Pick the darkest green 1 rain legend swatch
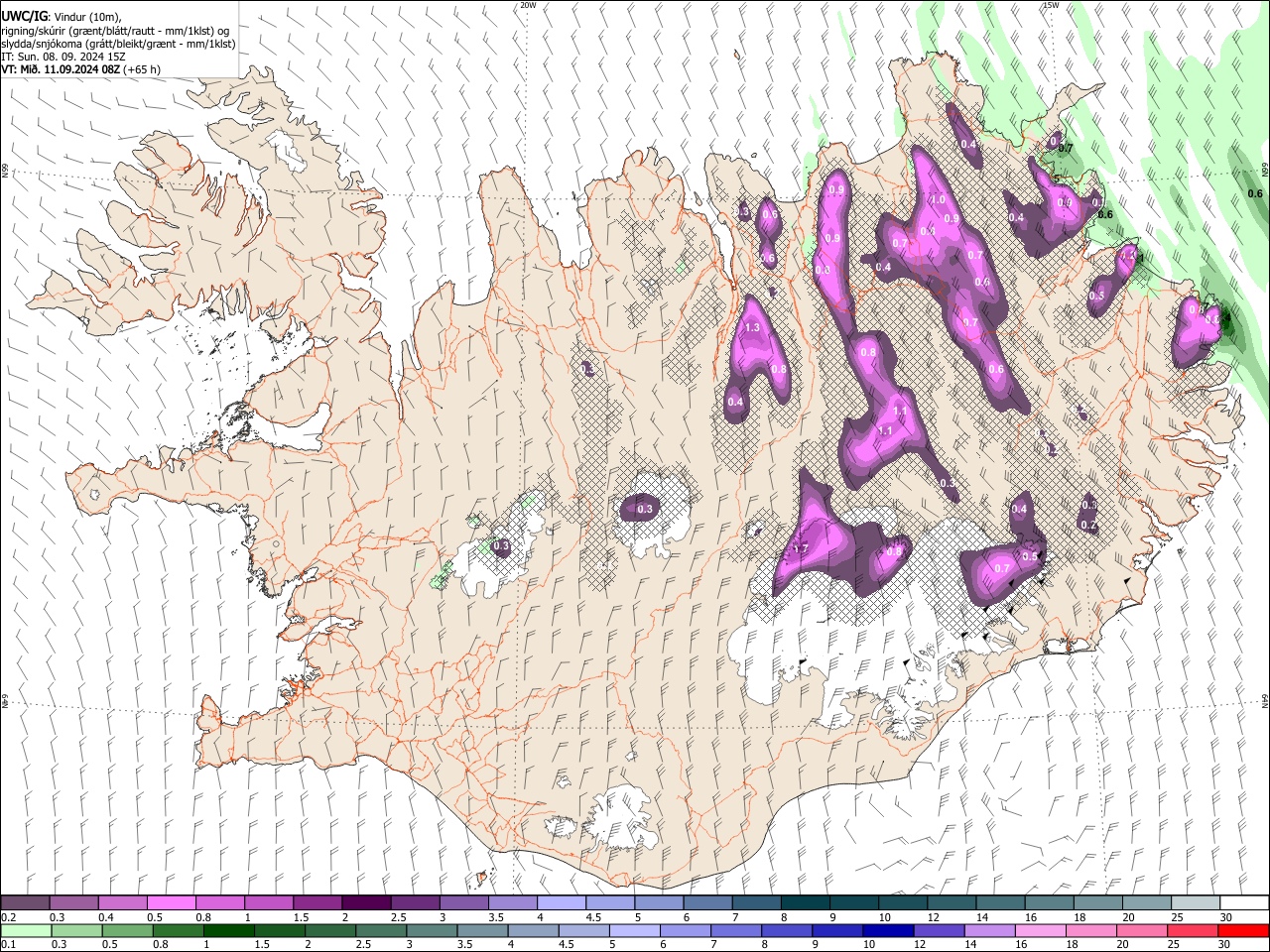1270x952 pixels. 228,931
